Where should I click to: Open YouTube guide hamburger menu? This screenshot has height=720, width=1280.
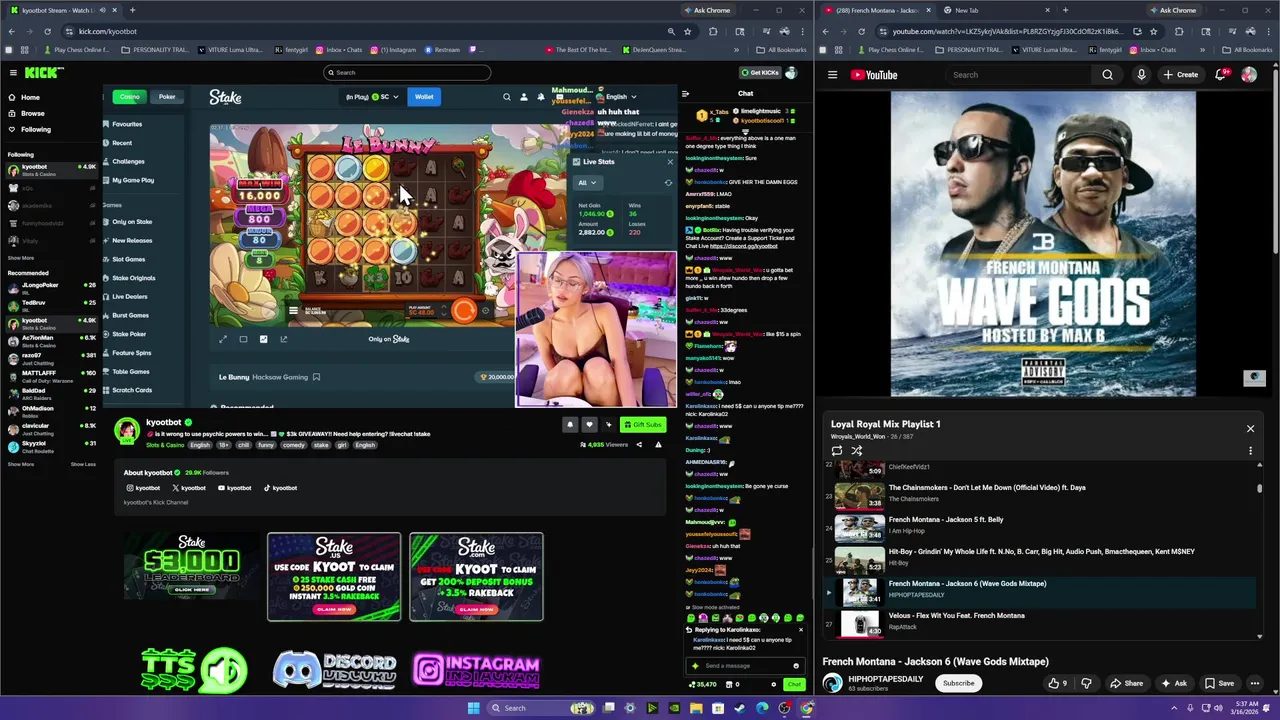(832, 74)
